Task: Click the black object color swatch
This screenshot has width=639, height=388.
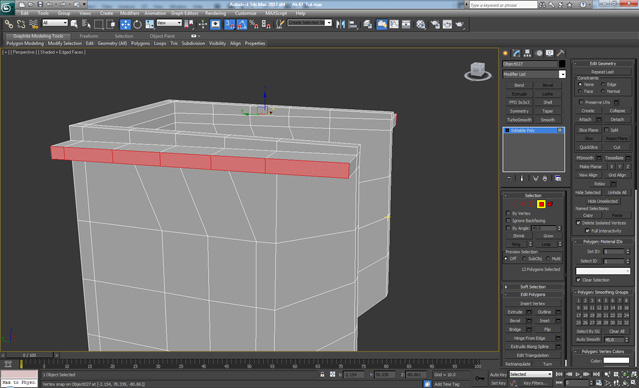Action: (x=562, y=64)
